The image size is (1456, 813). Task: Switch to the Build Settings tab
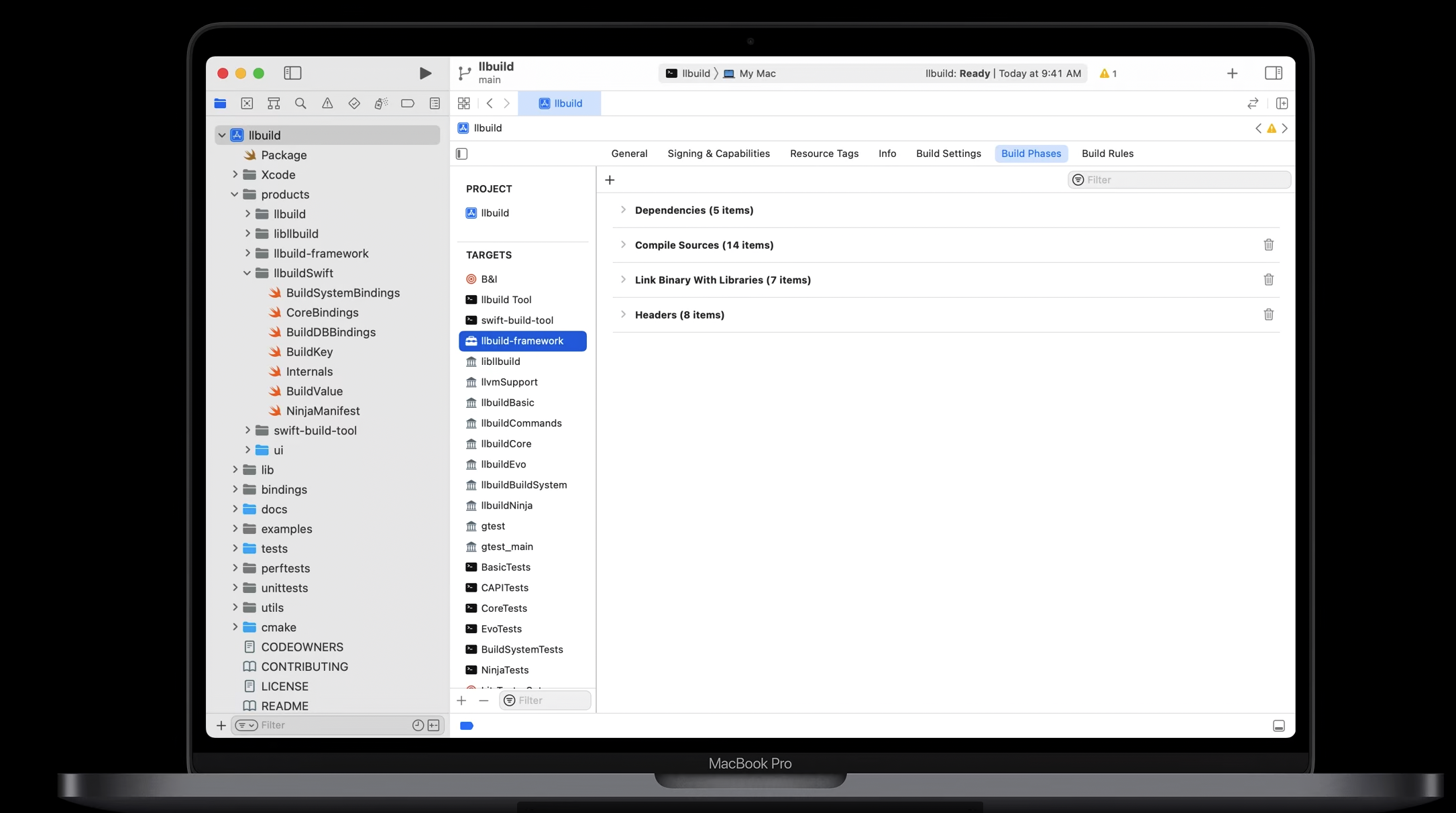[948, 154]
